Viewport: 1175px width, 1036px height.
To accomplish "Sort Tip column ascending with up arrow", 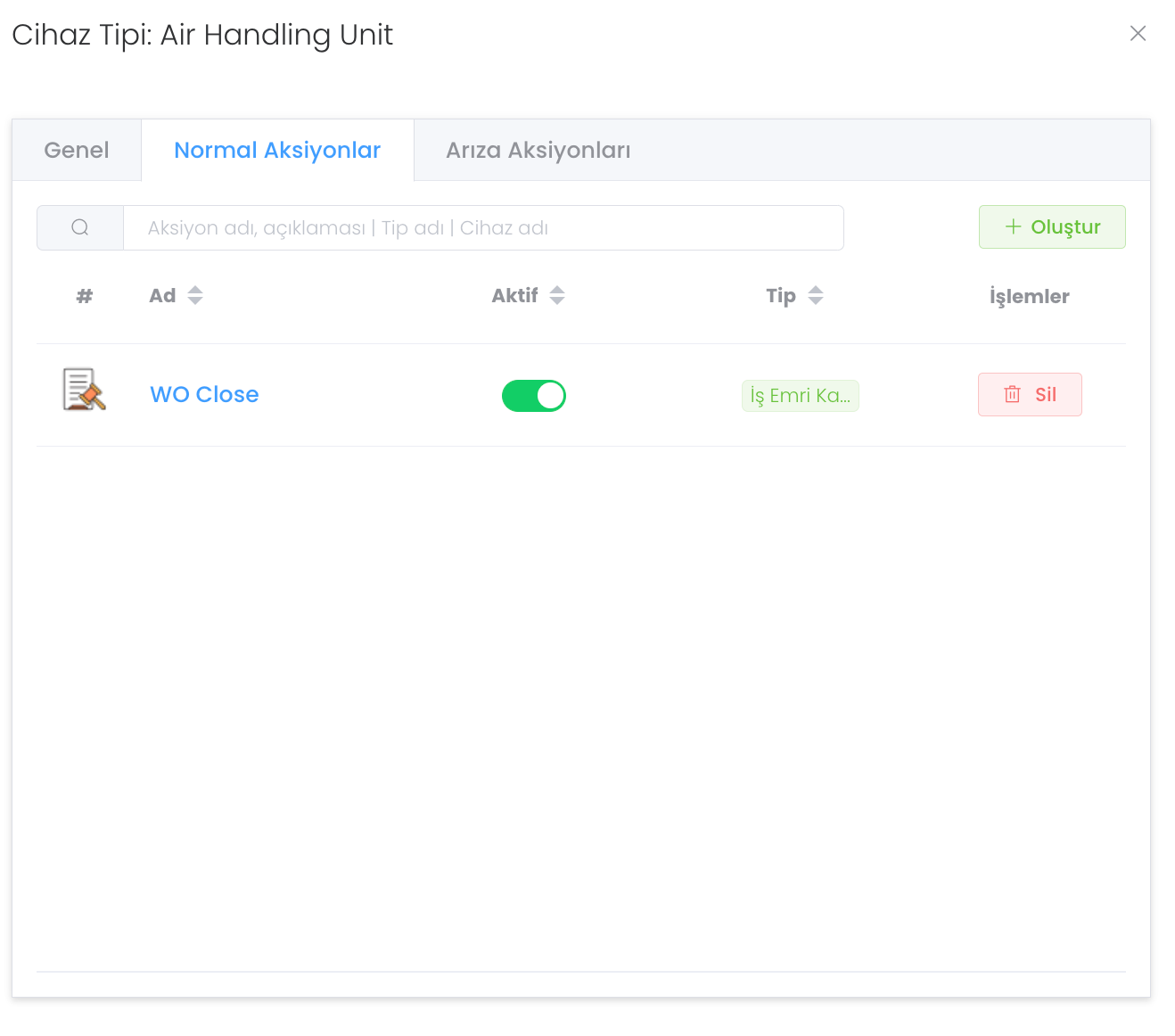I will 816,290.
